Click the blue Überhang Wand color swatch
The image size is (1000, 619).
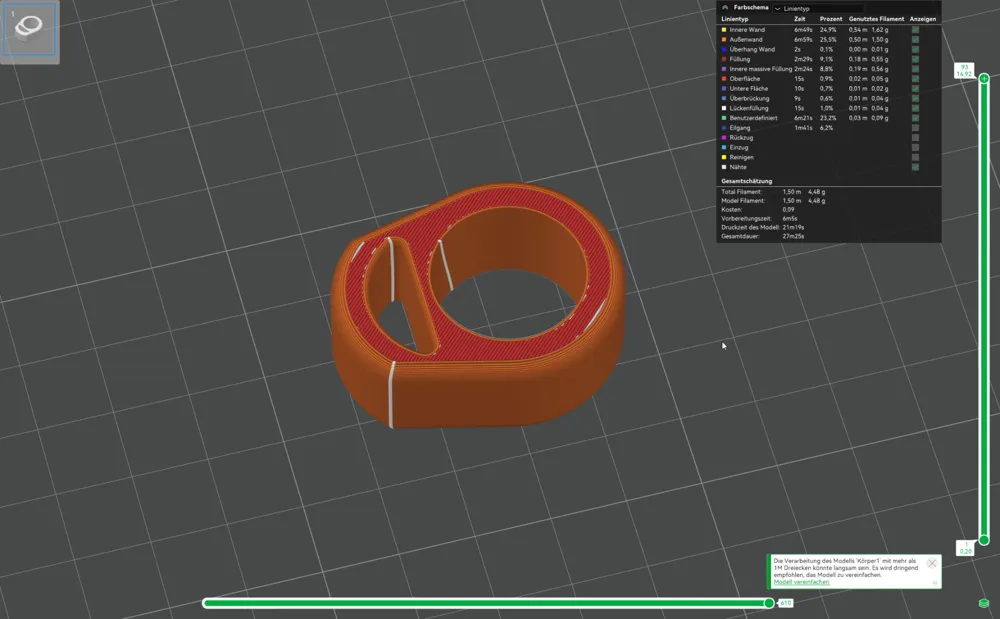[x=724, y=49]
